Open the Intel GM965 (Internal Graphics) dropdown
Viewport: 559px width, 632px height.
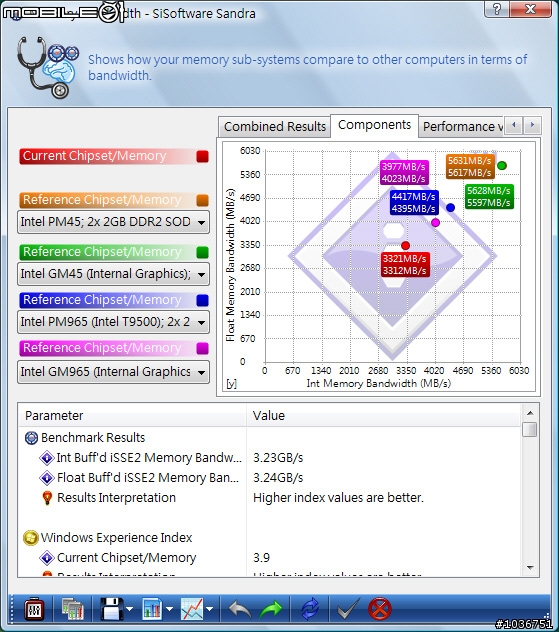113,372
